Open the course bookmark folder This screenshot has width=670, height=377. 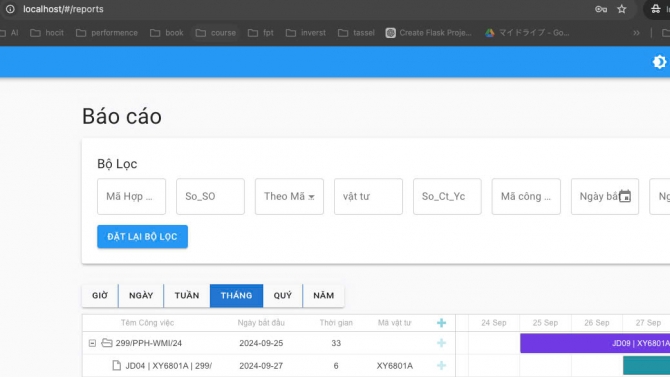point(216,33)
